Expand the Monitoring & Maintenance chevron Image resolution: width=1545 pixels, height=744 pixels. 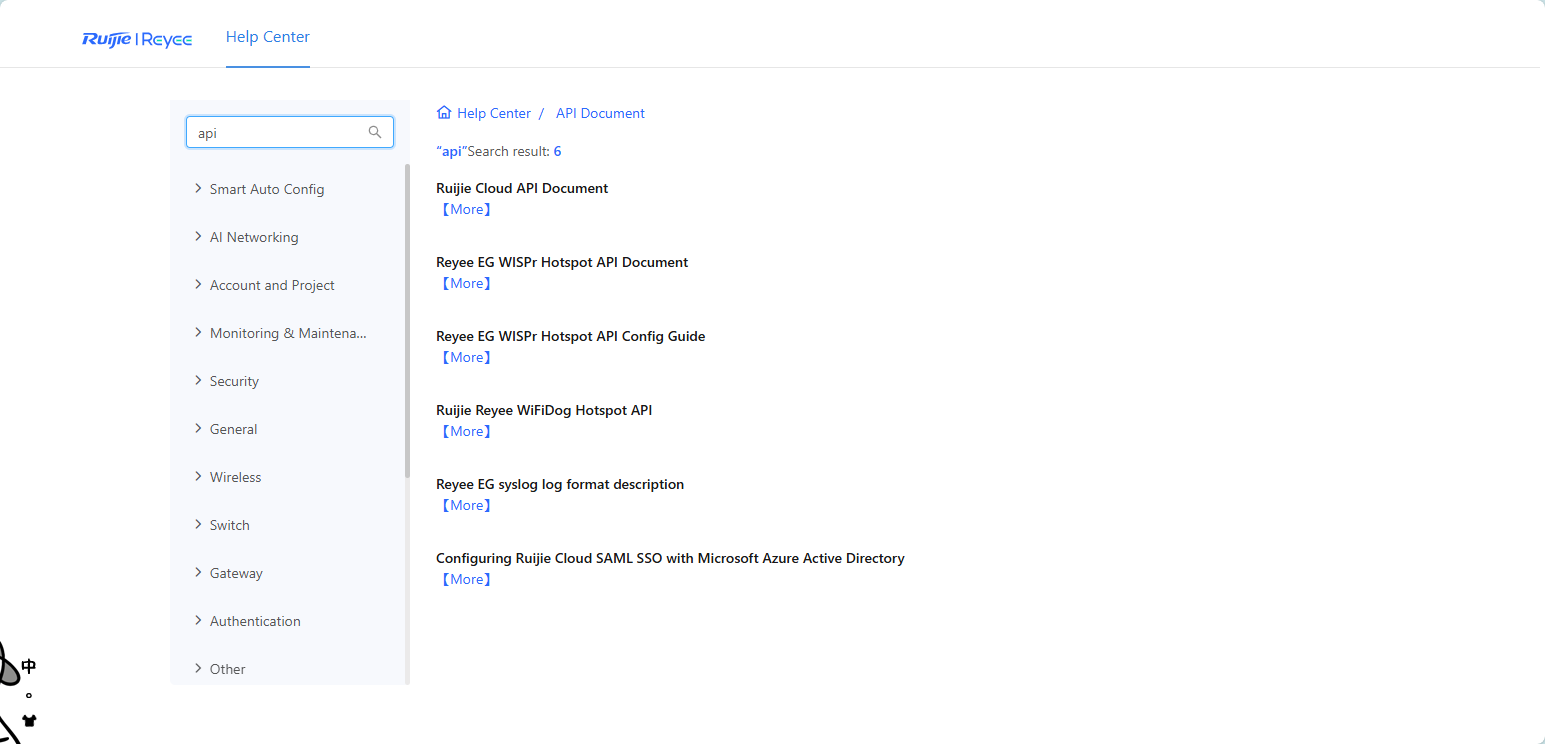pyautogui.click(x=198, y=332)
